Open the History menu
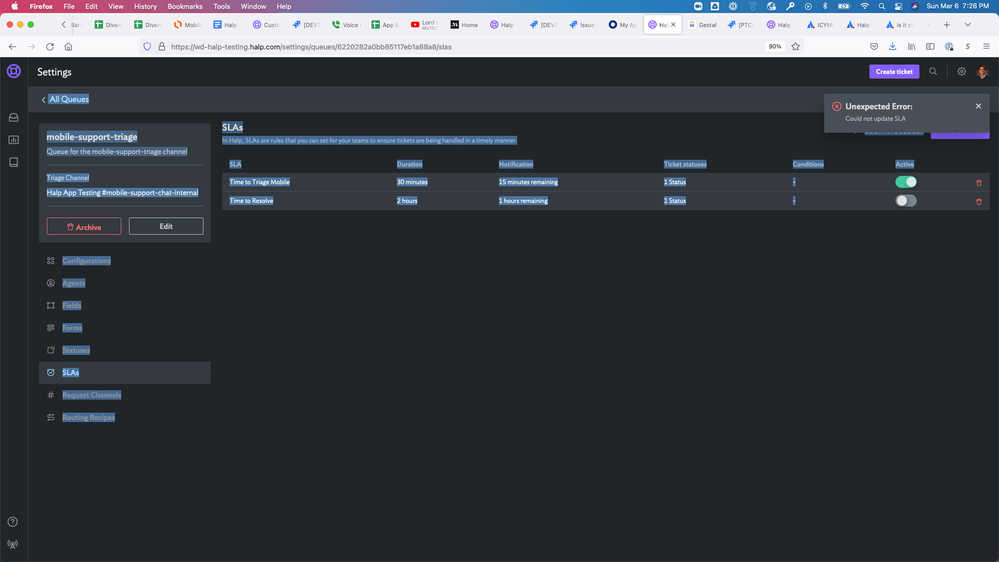The height and width of the screenshot is (562, 999). pos(145,6)
